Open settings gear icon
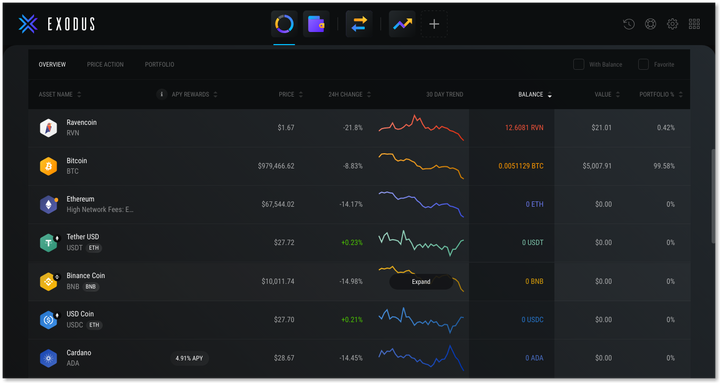 [x=672, y=24]
